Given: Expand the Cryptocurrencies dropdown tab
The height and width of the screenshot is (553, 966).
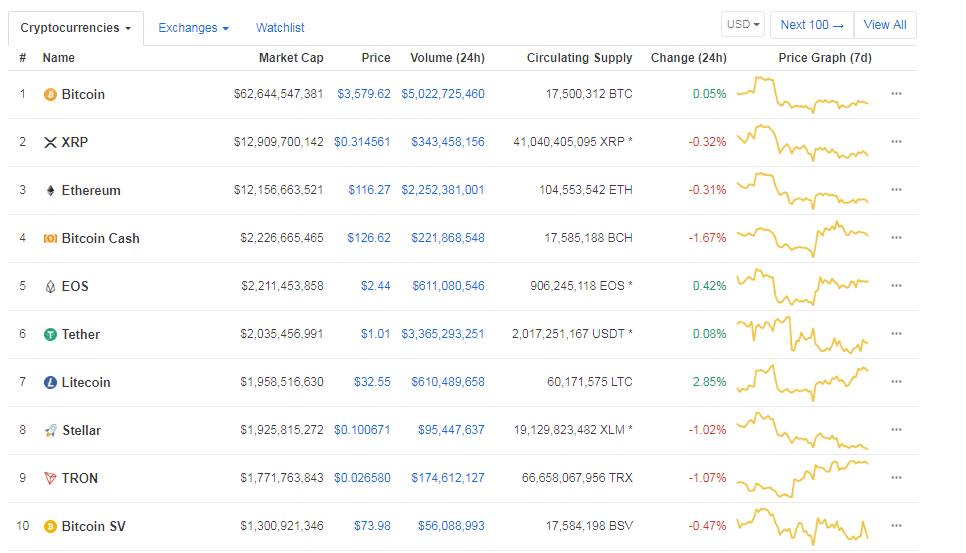Looking at the screenshot, I should click(76, 28).
